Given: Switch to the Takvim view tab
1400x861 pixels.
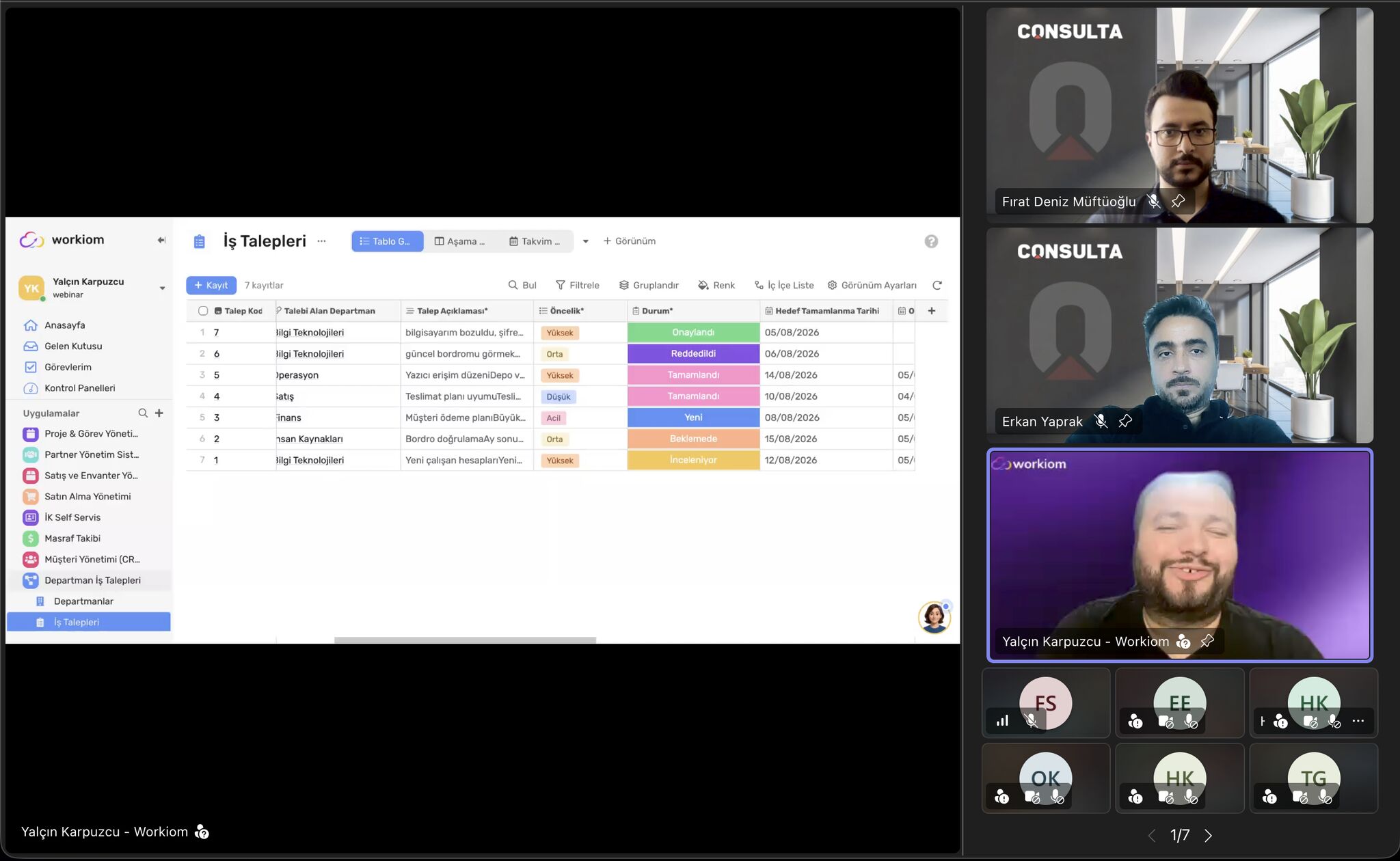Looking at the screenshot, I should tap(535, 241).
